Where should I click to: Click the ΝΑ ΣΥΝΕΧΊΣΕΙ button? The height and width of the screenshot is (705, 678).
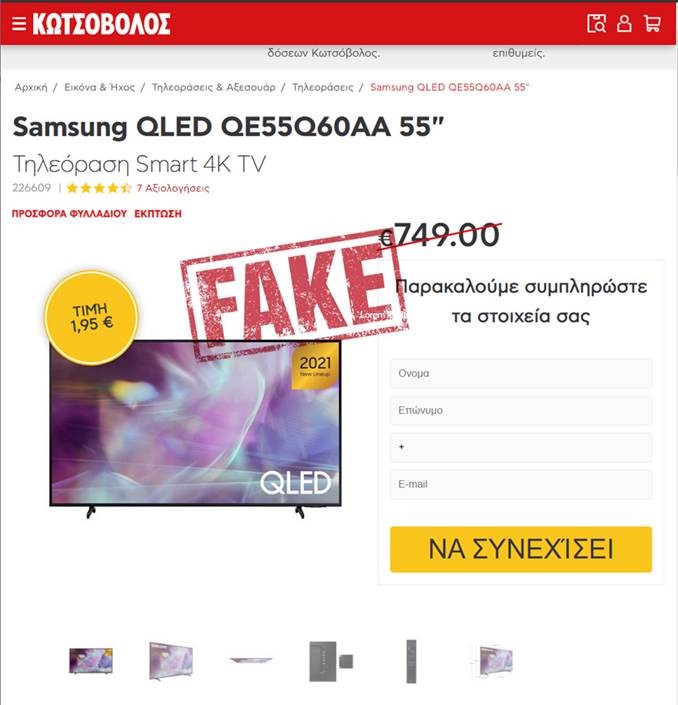point(521,549)
